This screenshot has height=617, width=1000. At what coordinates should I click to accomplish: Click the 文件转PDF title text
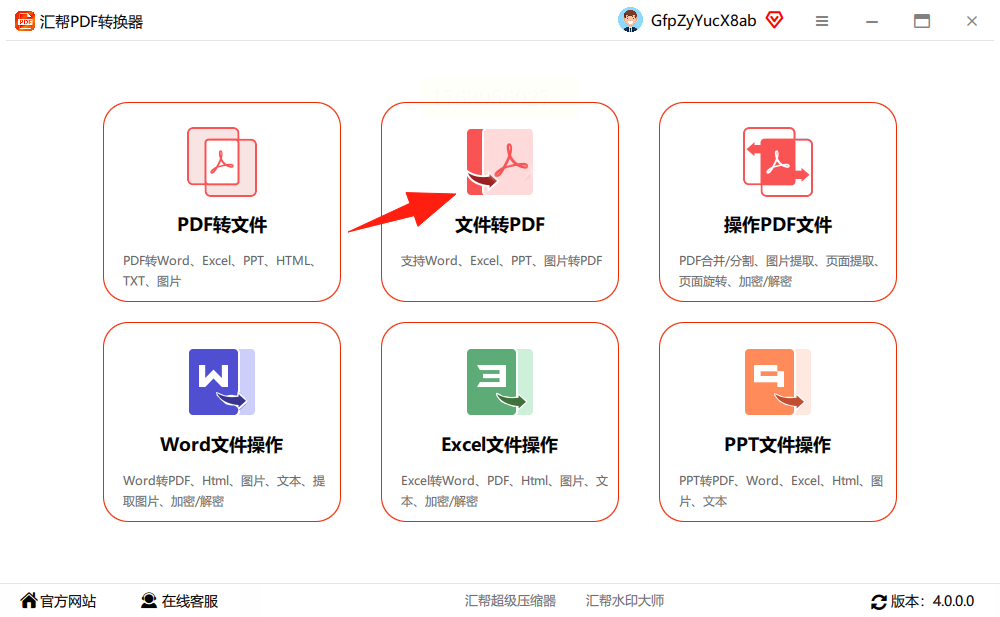499,225
